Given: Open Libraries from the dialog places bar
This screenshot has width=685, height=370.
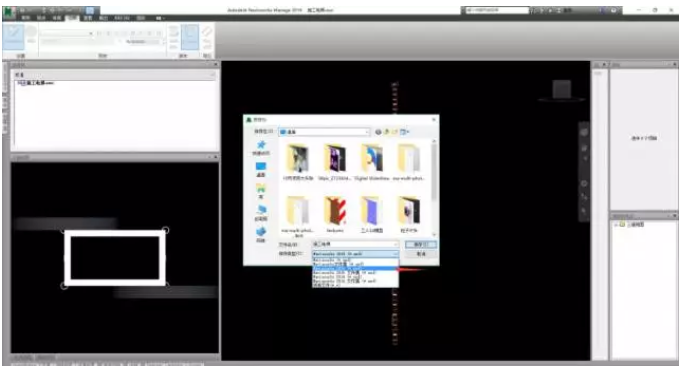Looking at the screenshot, I should [x=261, y=191].
